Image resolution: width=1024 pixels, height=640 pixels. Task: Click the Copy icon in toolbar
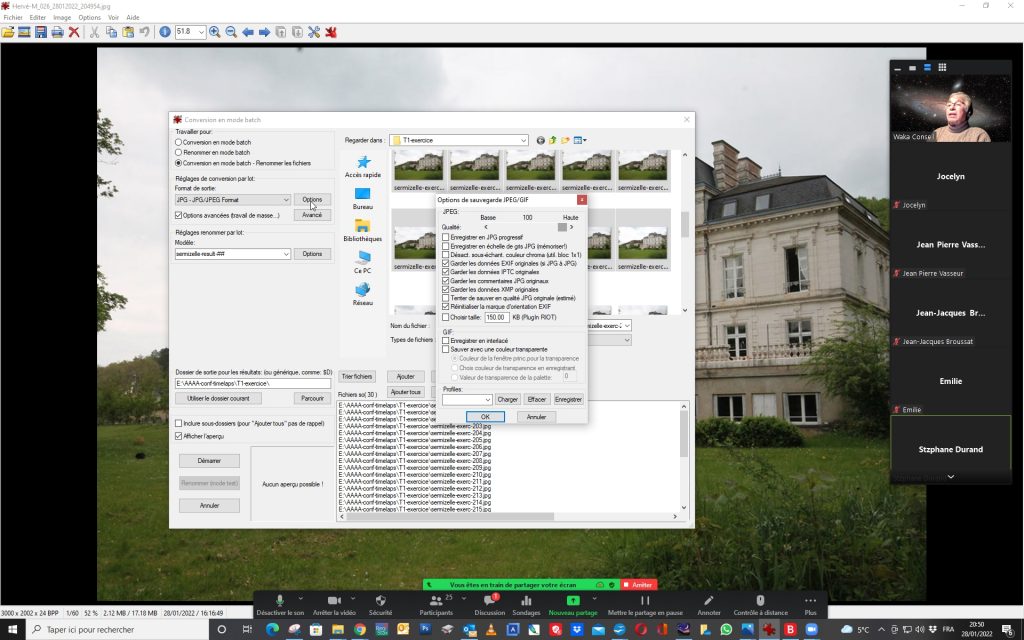coord(111,32)
